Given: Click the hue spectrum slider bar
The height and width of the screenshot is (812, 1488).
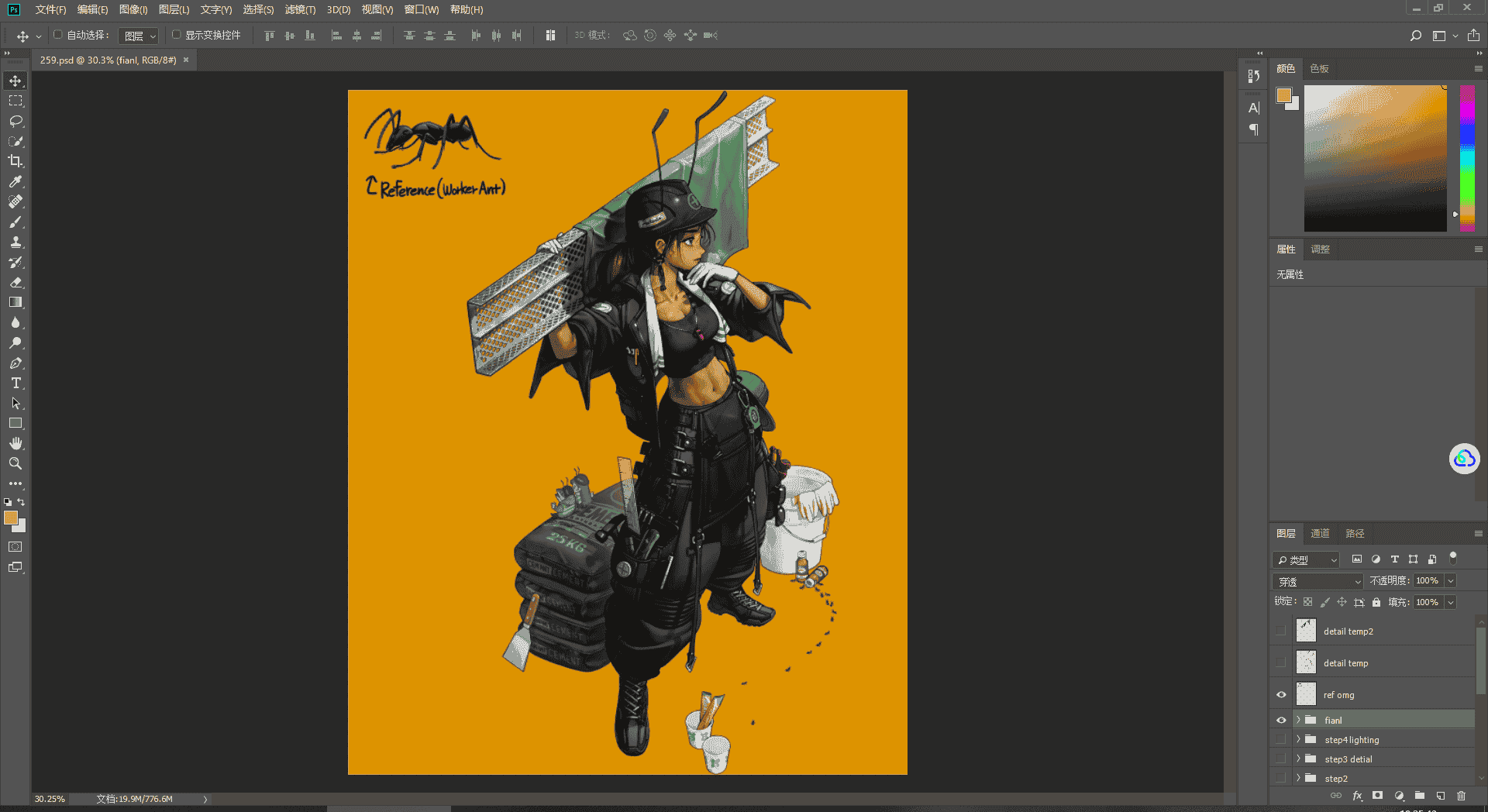Looking at the screenshot, I should point(1467,158).
